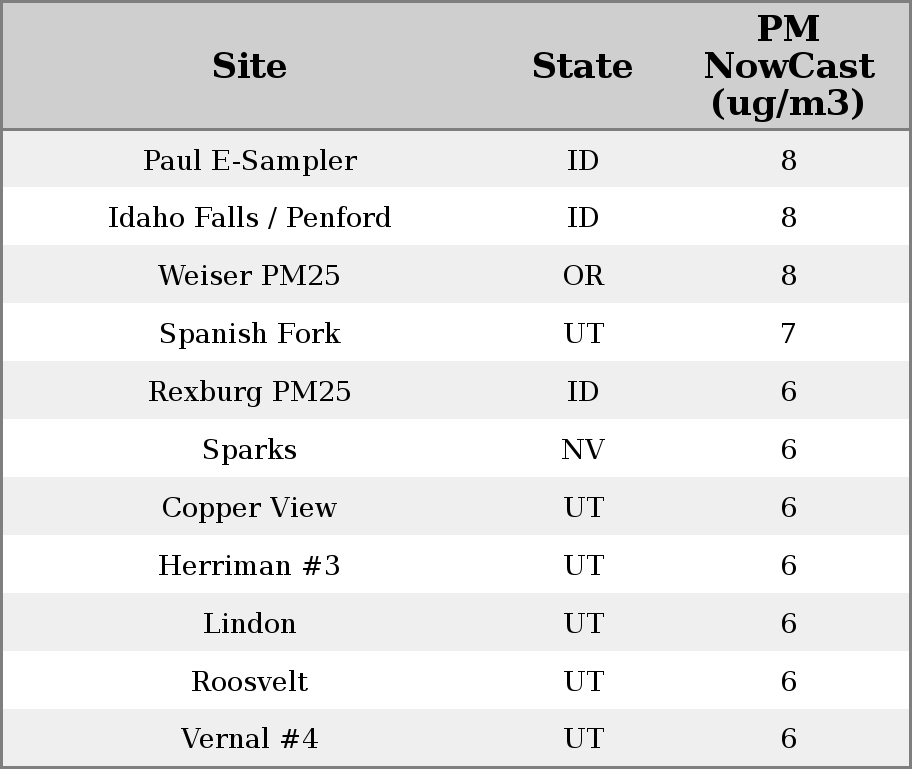The image size is (912, 769).
Task: Select the PM value 7 for Spanish Fork
Action: pyautogui.click(x=788, y=334)
